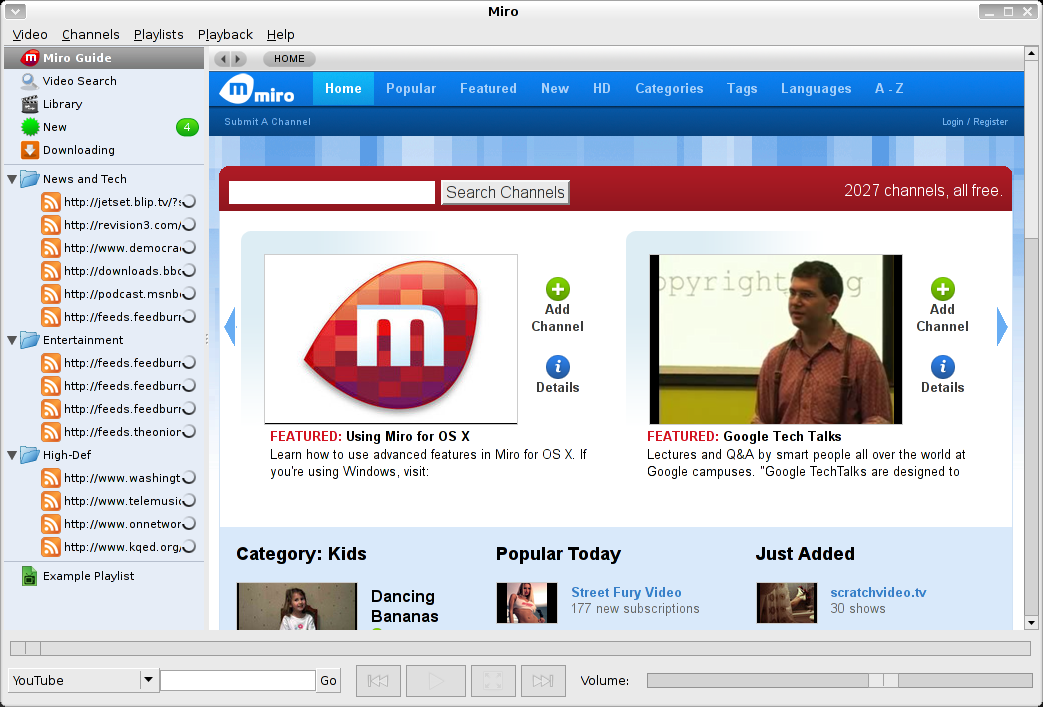
Task: Open the Example Playlist
Action: click(104, 576)
